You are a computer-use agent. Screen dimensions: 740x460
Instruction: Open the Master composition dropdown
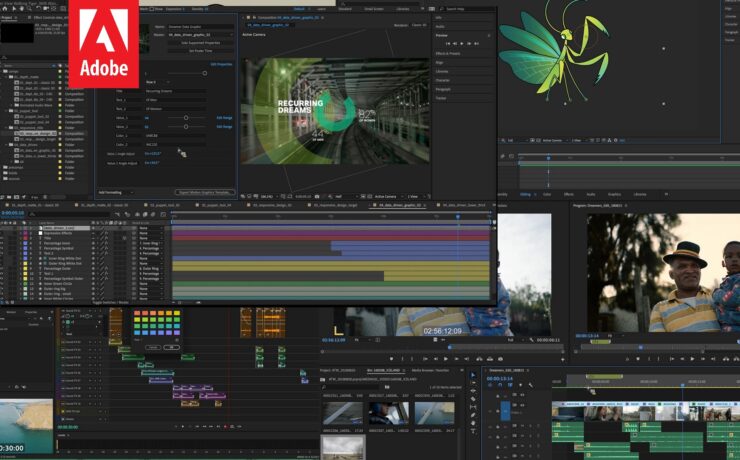tap(201, 35)
